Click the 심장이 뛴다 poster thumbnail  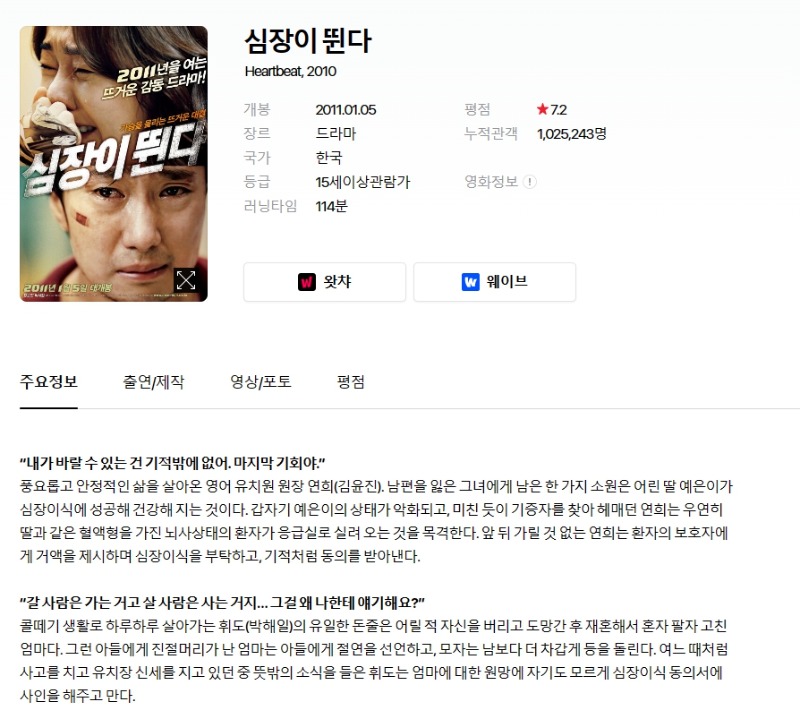point(114,164)
